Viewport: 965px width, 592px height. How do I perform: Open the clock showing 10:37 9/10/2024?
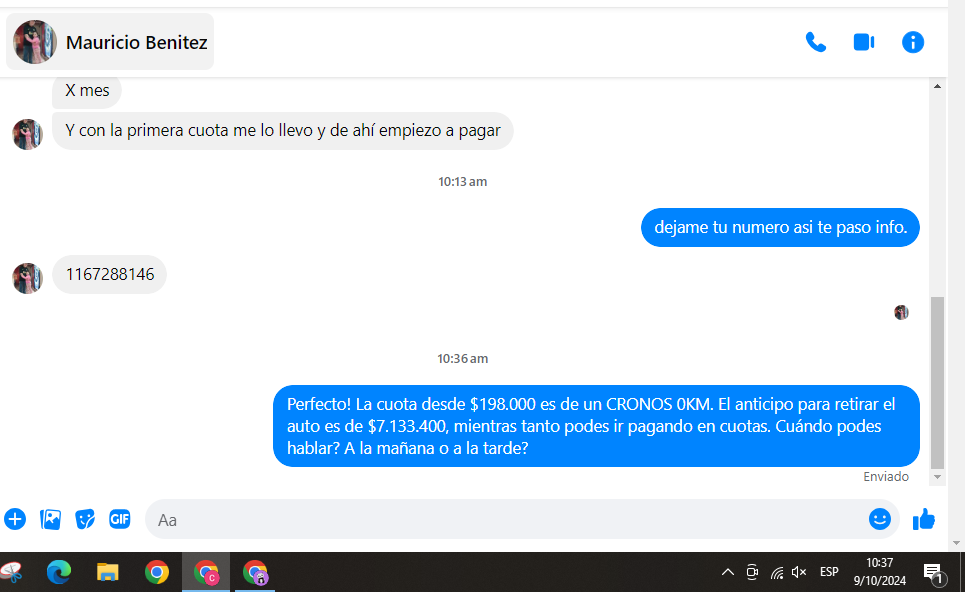point(879,572)
